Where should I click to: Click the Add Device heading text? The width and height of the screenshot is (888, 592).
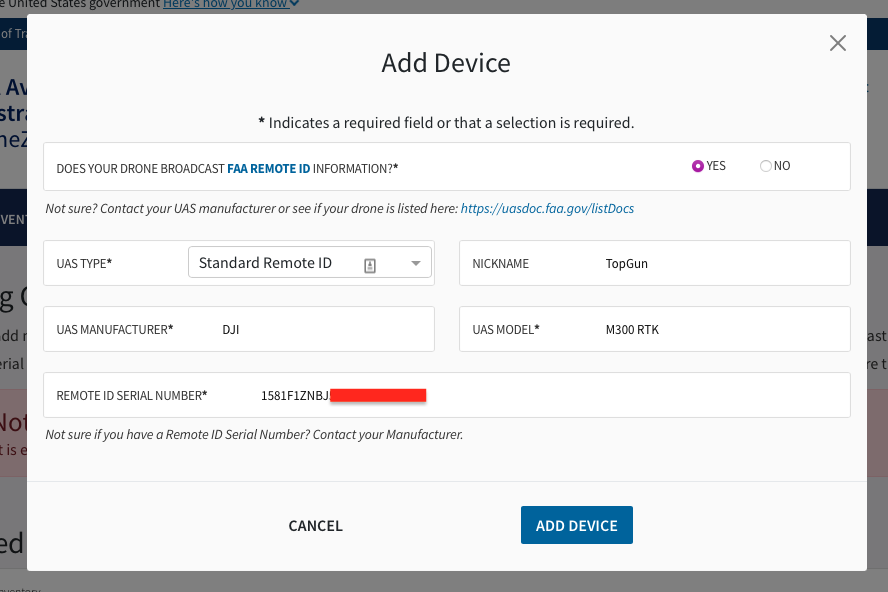[x=446, y=63]
